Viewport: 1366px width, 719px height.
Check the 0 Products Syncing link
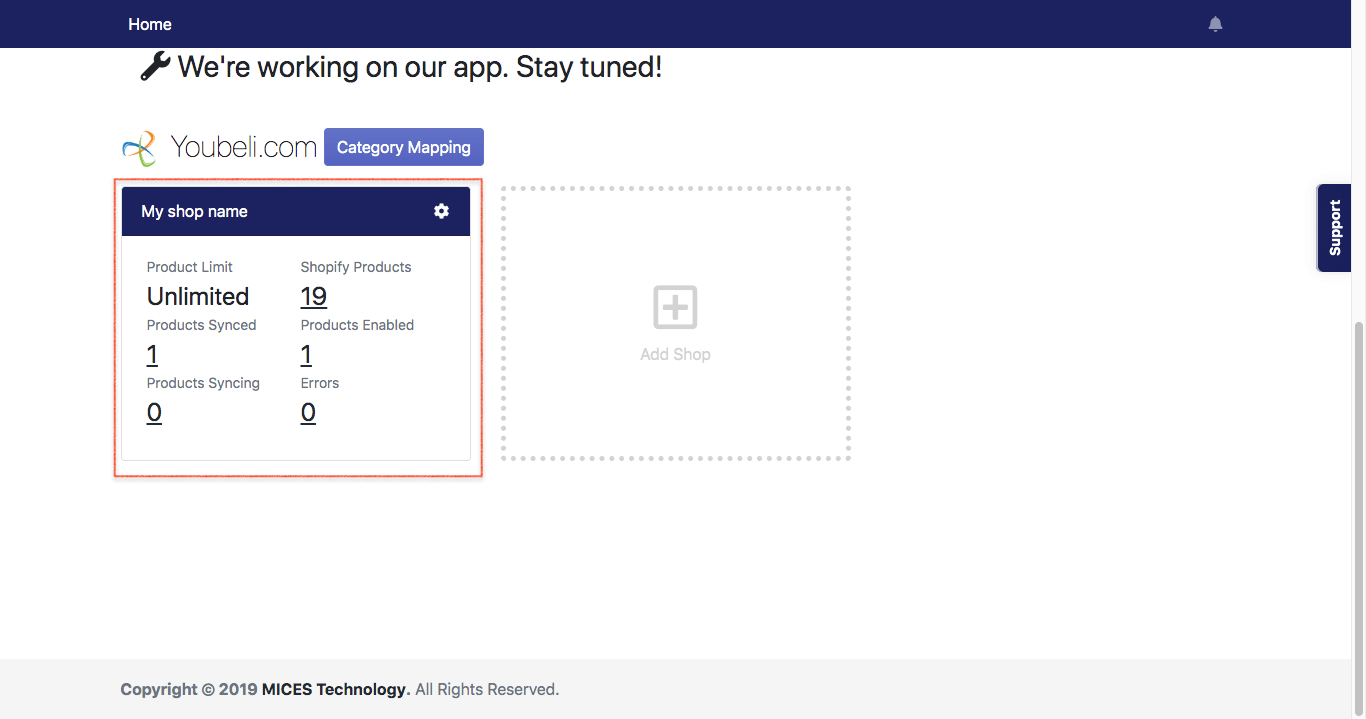pyautogui.click(x=154, y=412)
